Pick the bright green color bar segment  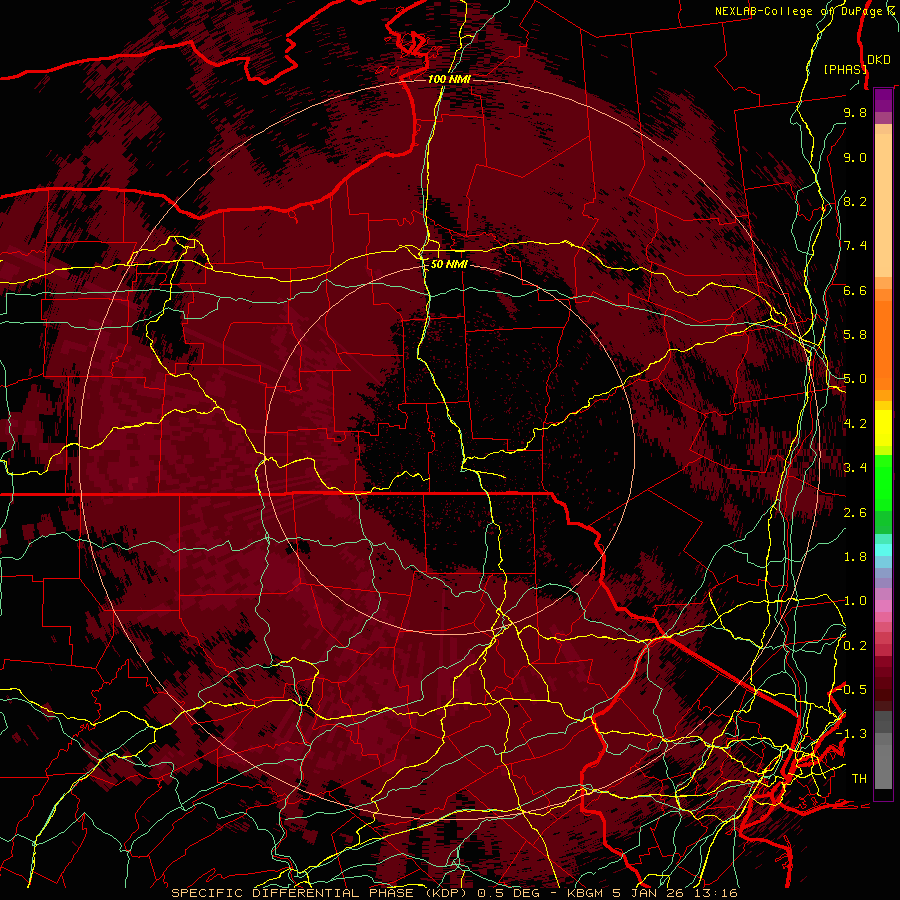point(883,482)
